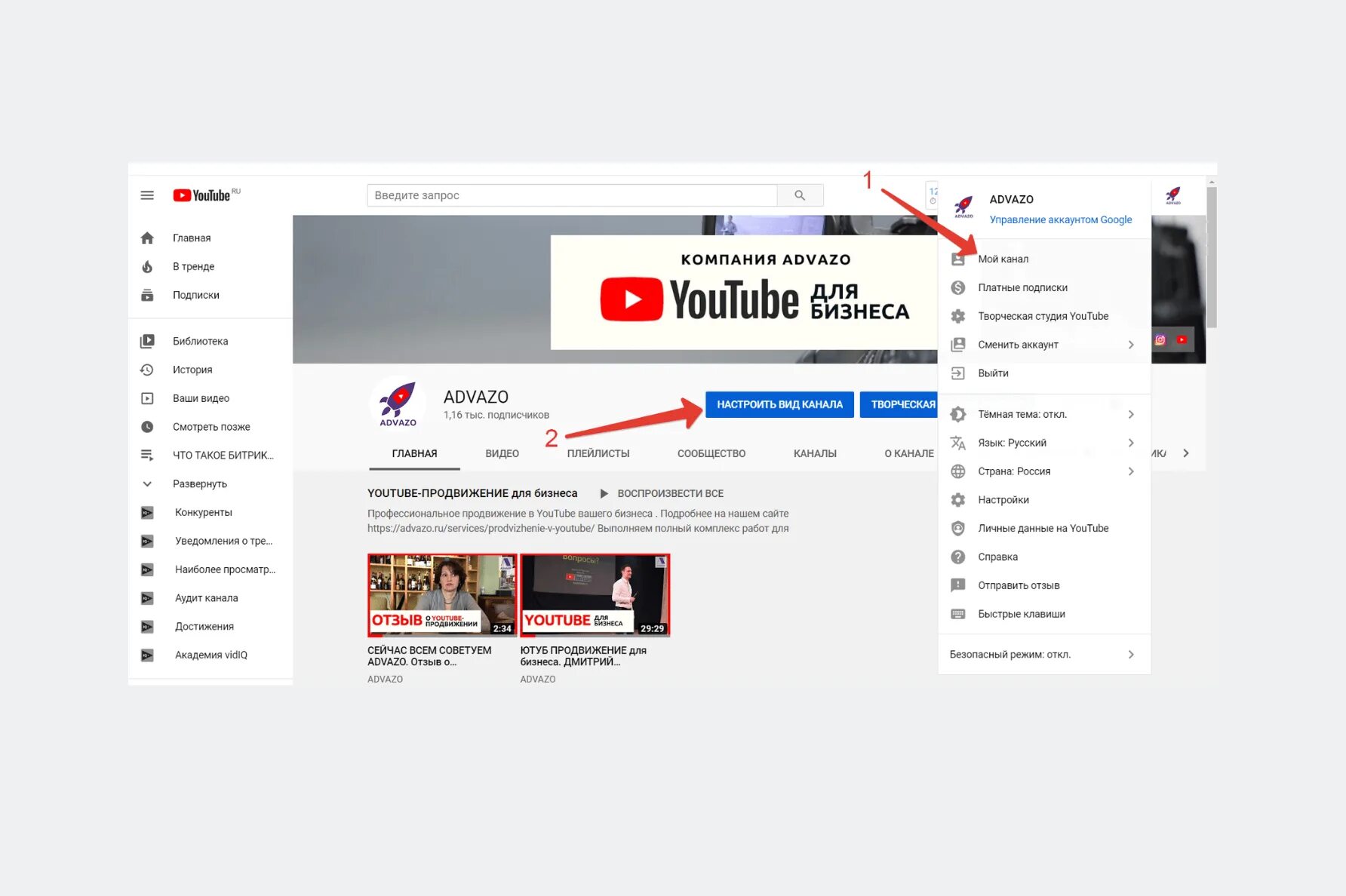Open Наиболее просматр... sidebar entry
The image size is (1346, 896).
[x=225, y=570]
